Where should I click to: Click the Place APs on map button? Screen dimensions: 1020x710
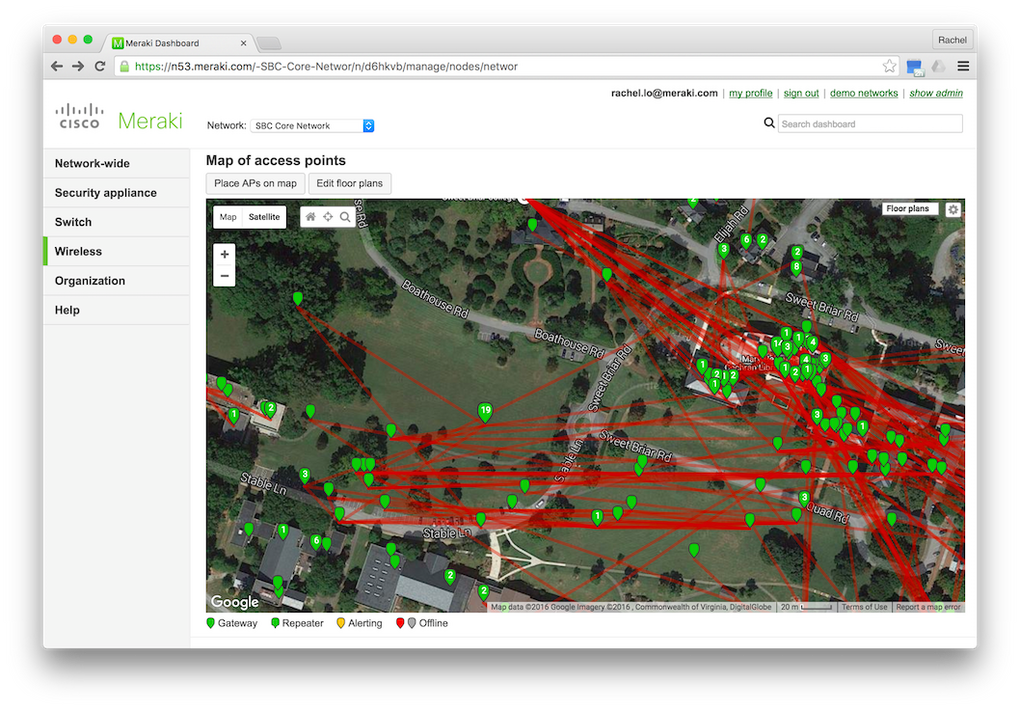255,183
